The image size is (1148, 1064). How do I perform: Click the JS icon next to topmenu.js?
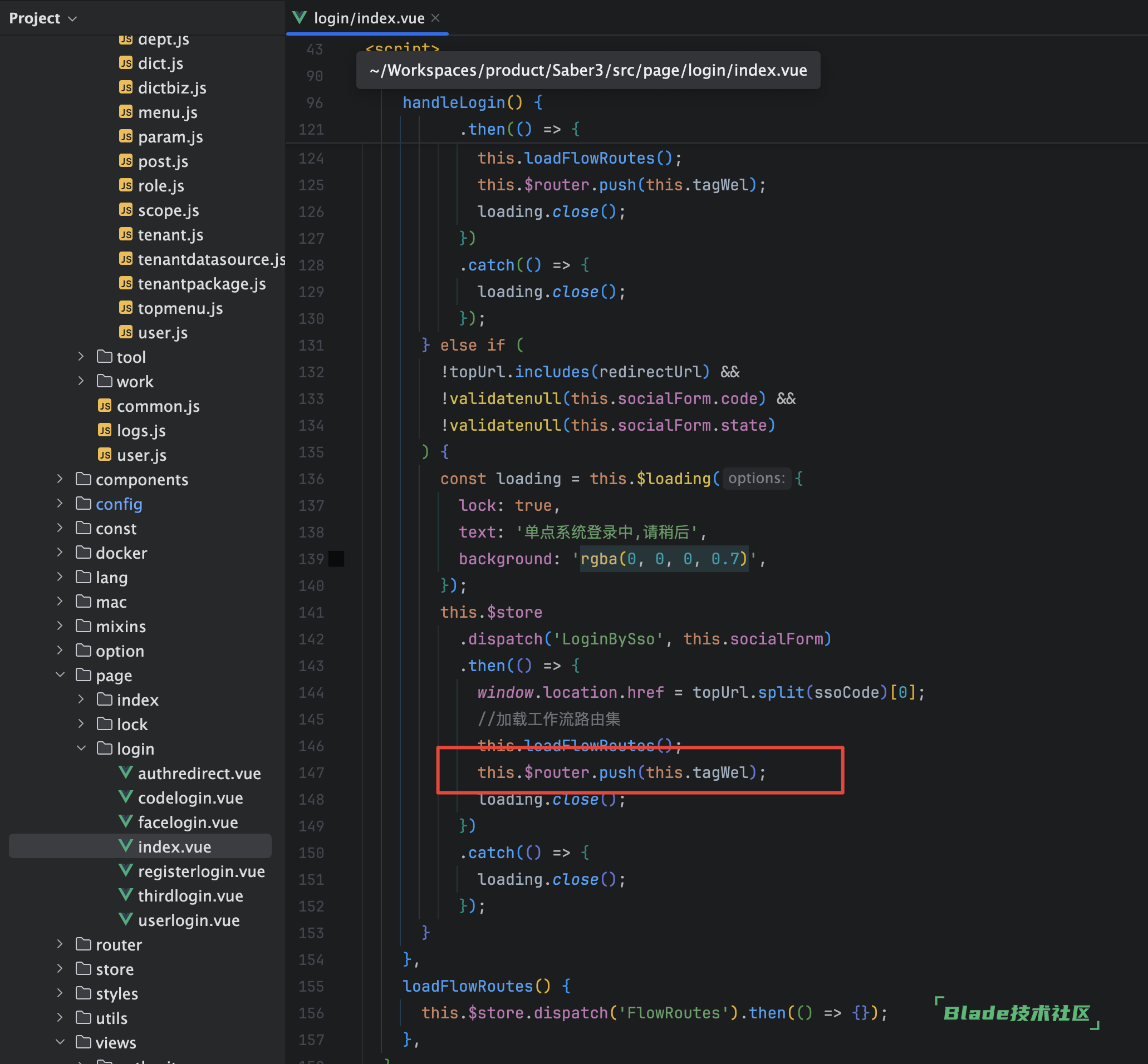126,308
